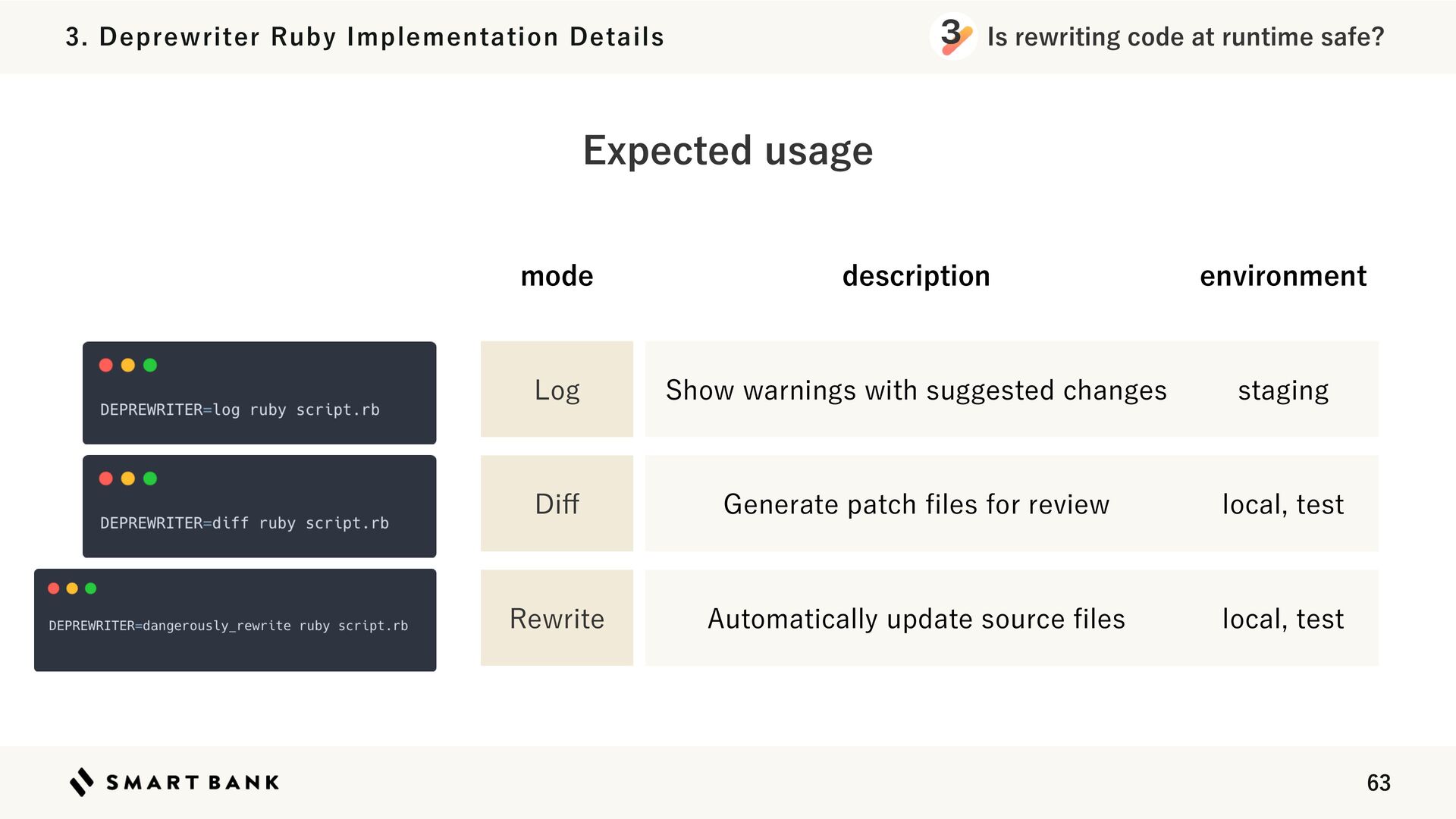Click the dangerously_rewrite command text

(x=228, y=626)
